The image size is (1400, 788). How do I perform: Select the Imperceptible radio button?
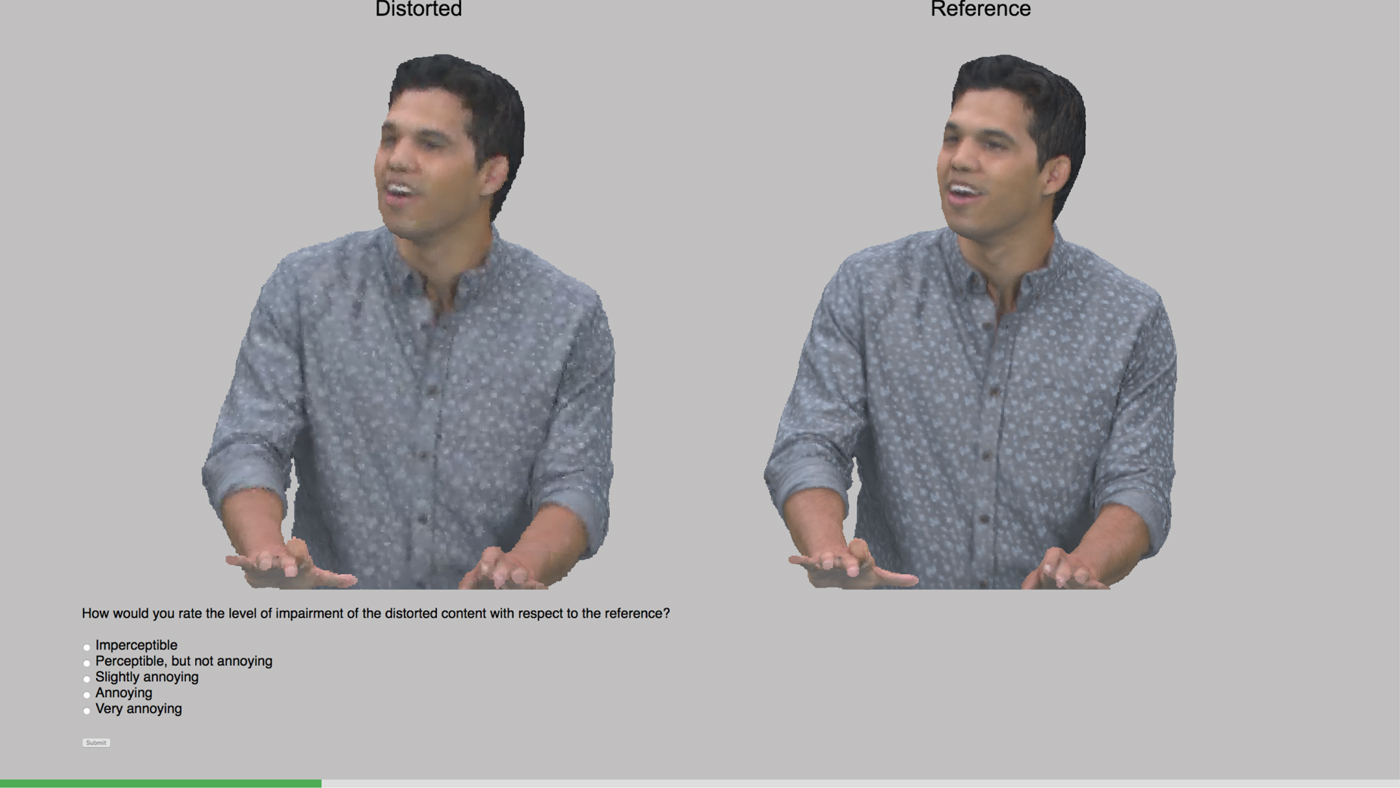click(x=87, y=647)
